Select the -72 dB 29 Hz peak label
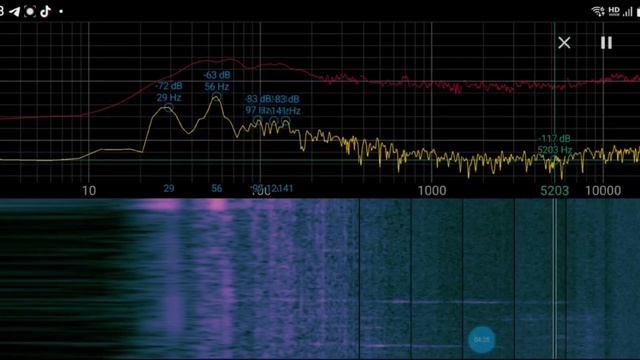This screenshot has width=640, height=360. 169,91
